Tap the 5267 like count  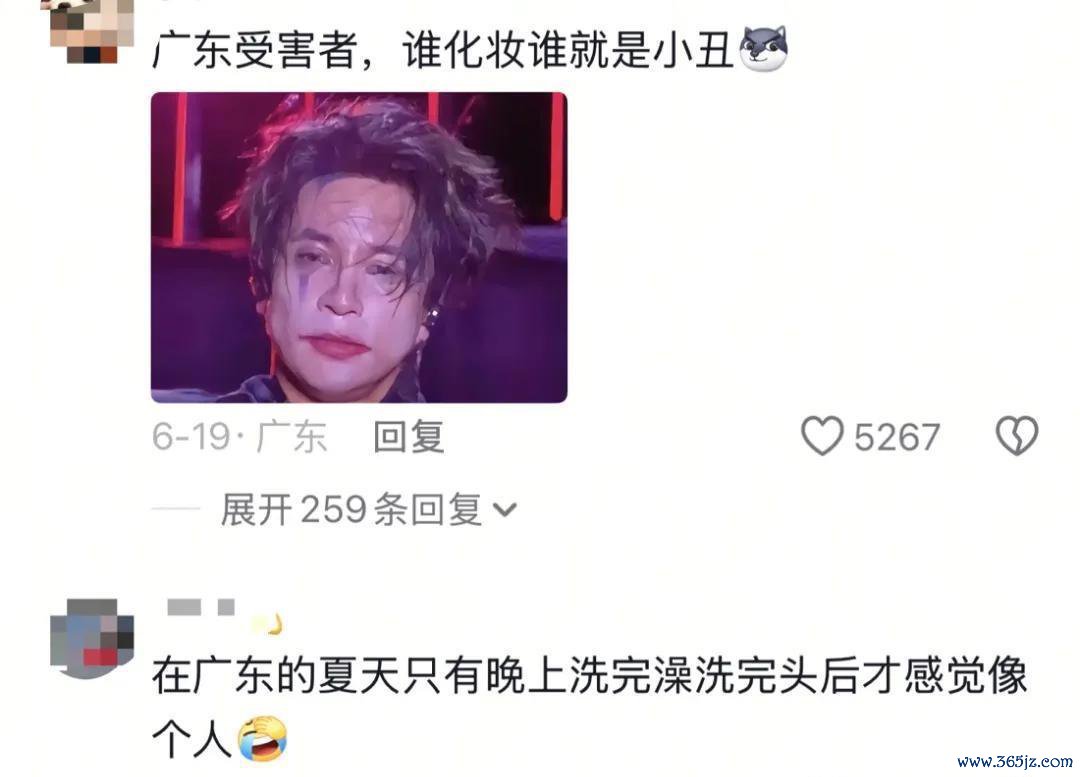(x=897, y=437)
